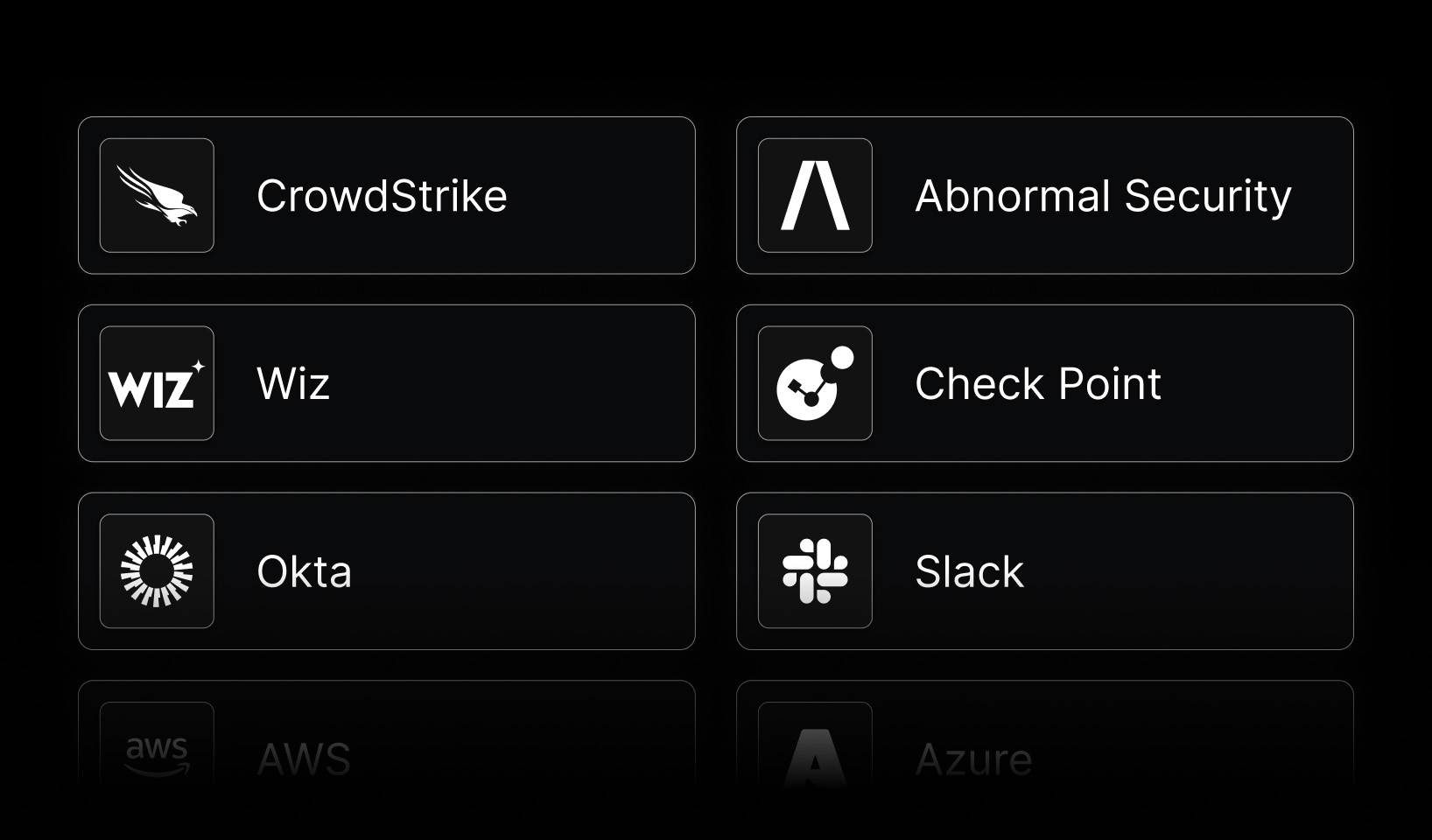
Task: Click the faded AWS text label
Action: [304, 759]
